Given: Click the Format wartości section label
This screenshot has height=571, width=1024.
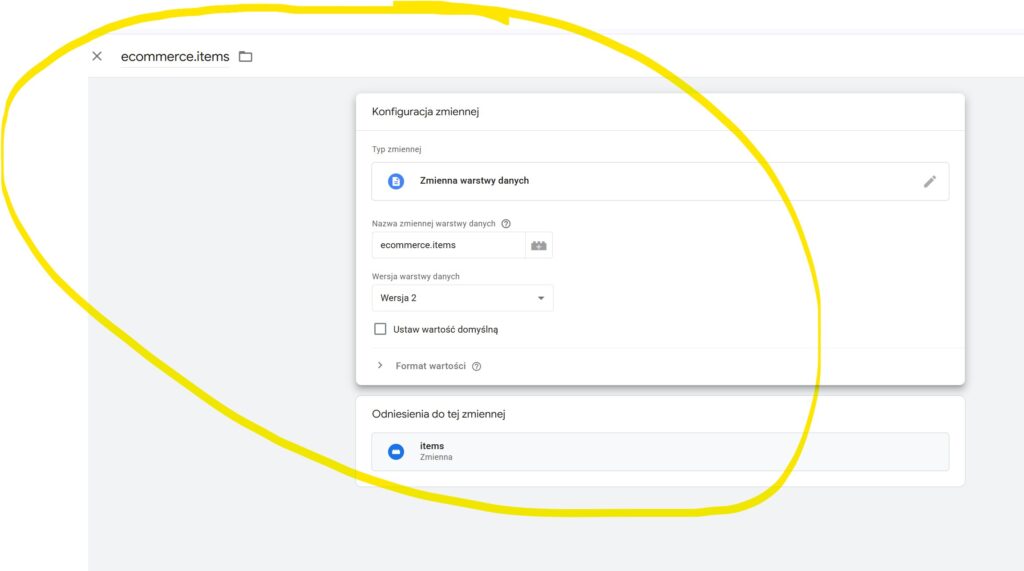Looking at the screenshot, I should (430, 366).
